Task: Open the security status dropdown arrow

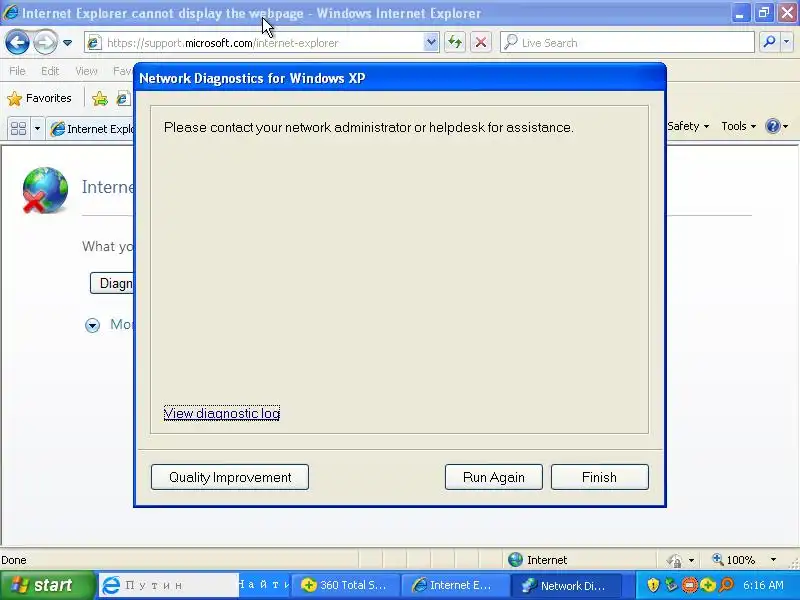Action: (x=691, y=560)
